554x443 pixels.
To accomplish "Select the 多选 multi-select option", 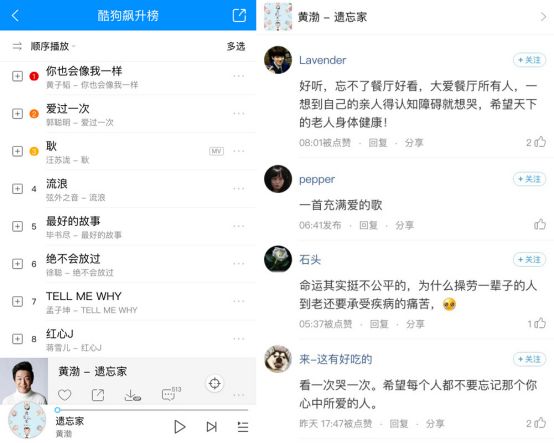I will click(236, 46).
